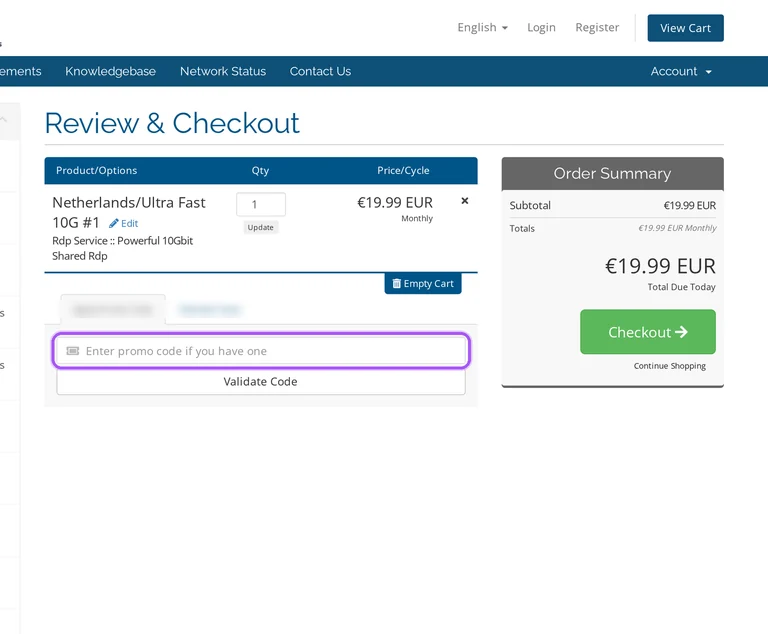Viewport: 768px width, 634px height.
Task: Click the Validate Code button
Action: click(261, 382)
